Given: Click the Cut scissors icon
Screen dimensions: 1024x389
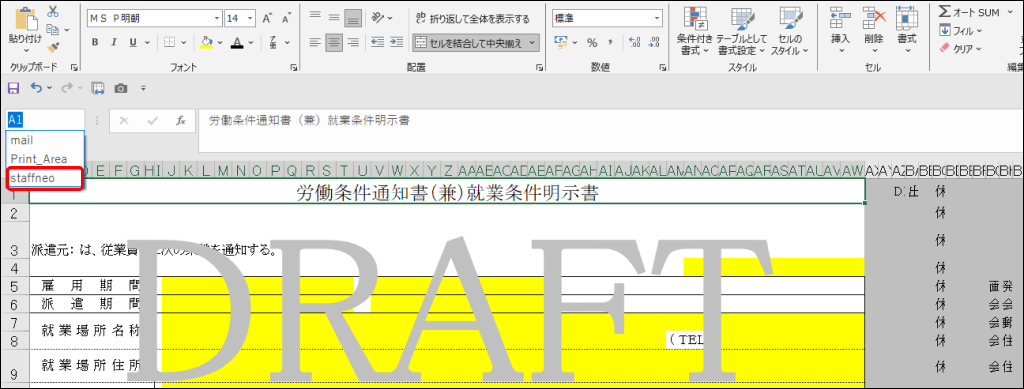Looking at the screenshot, I should pyautogui.click(x=53, y=11).
